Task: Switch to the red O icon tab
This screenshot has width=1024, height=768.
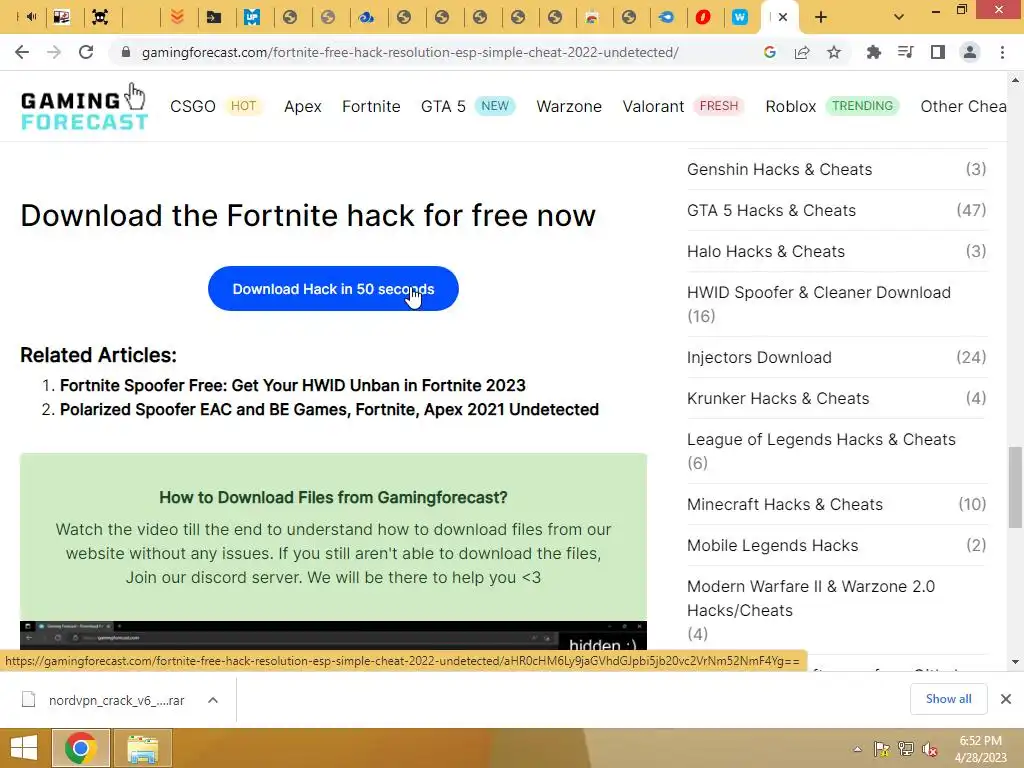Action: [703, 17]
